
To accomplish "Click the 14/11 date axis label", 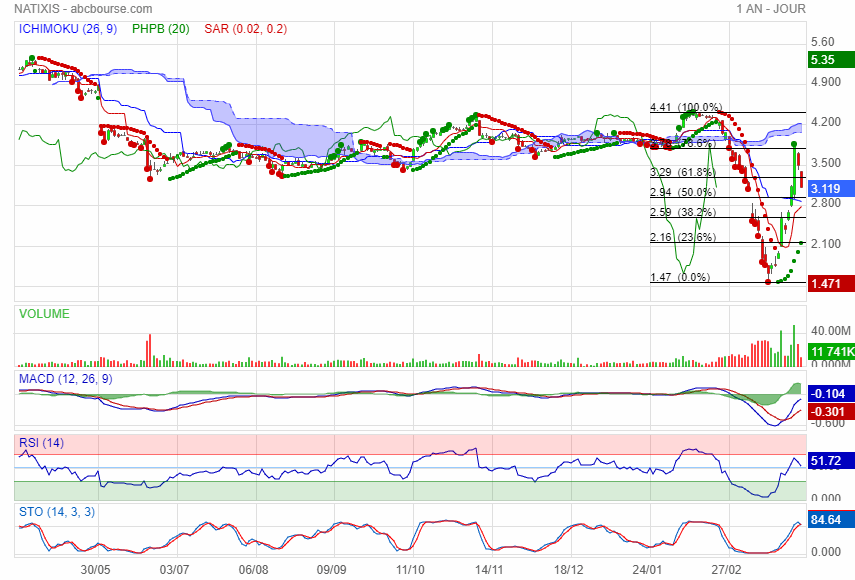I will pyautogui.click(x=489, y=570).
